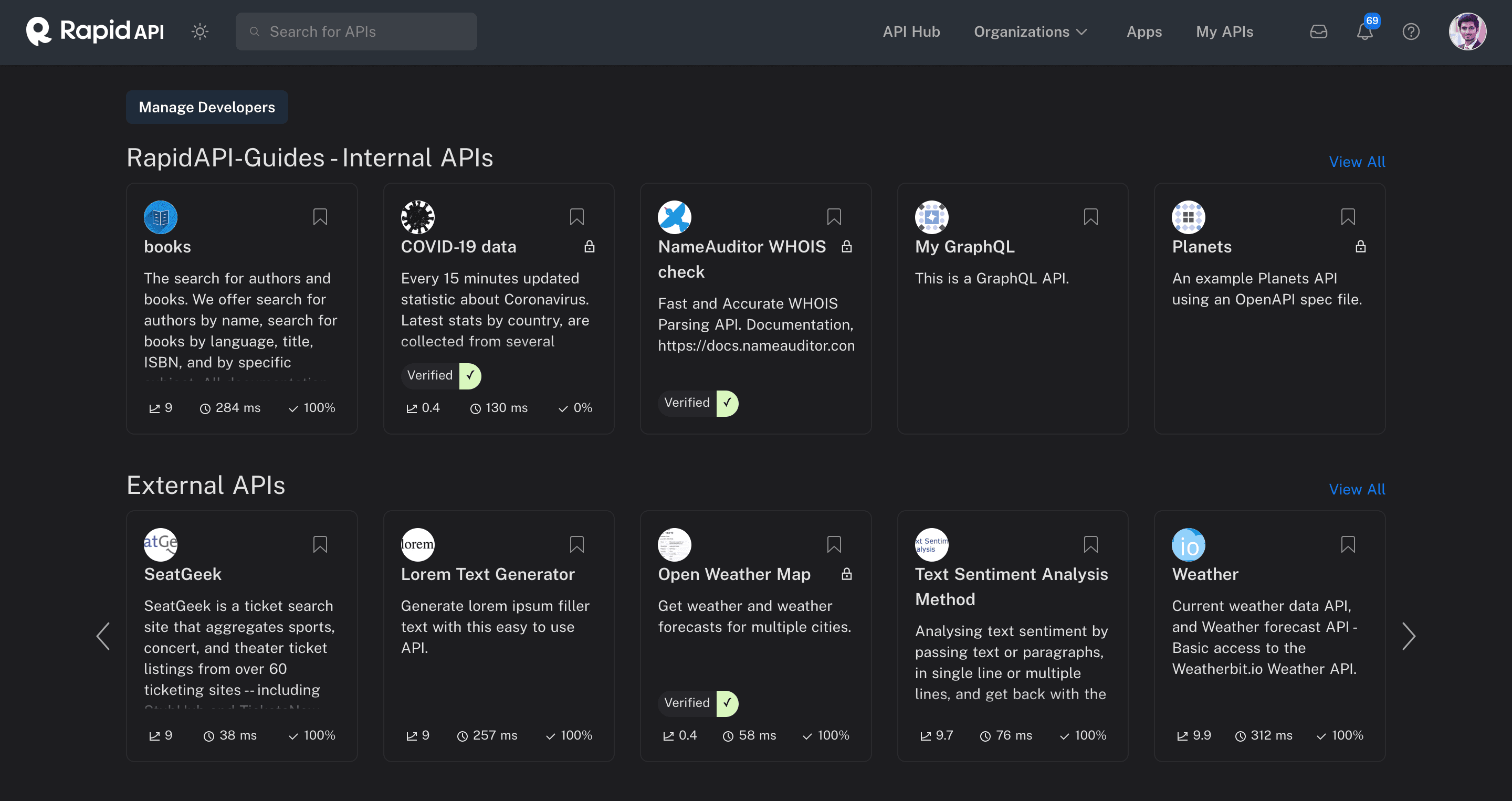Click the COVID-19 data API icon

click(x=417, y=216)
